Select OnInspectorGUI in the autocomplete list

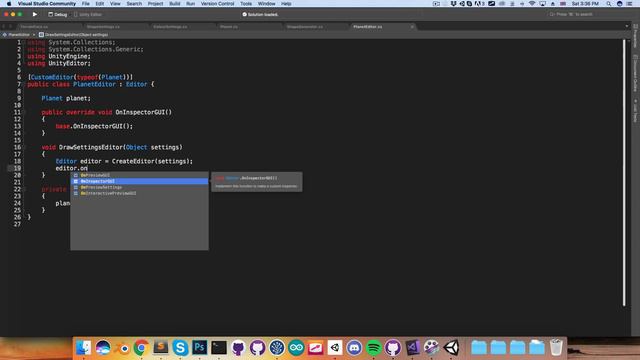click(139, 181)
